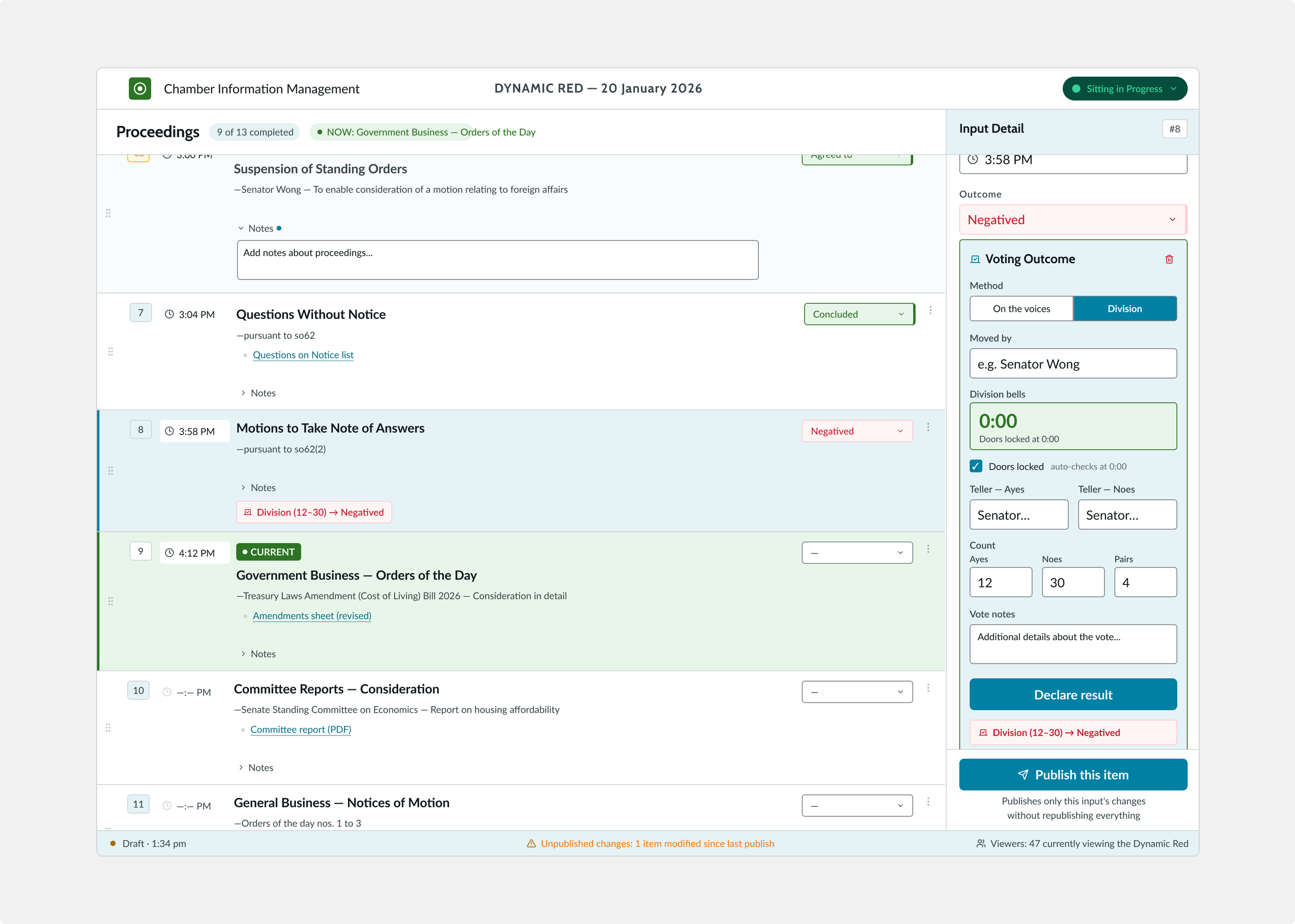Click the clock icon in item 9 time field
Viewport: 1295px width, 924px height.
pos(169,553)
